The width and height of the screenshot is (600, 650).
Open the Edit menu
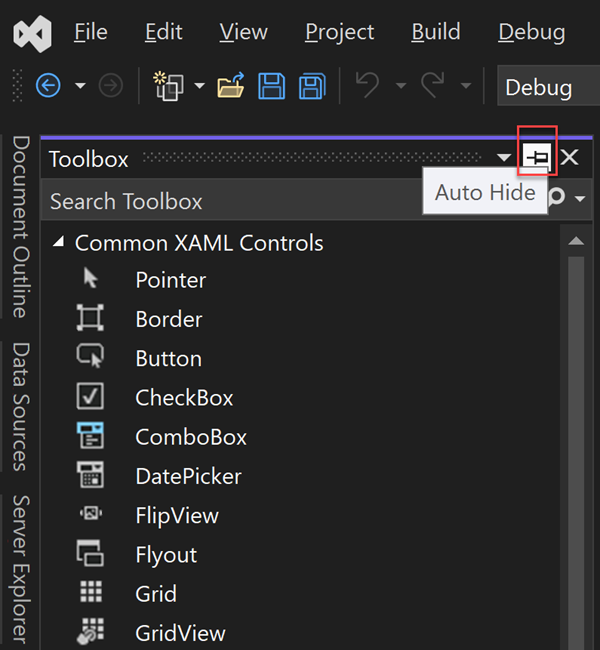tap(164, 32)
